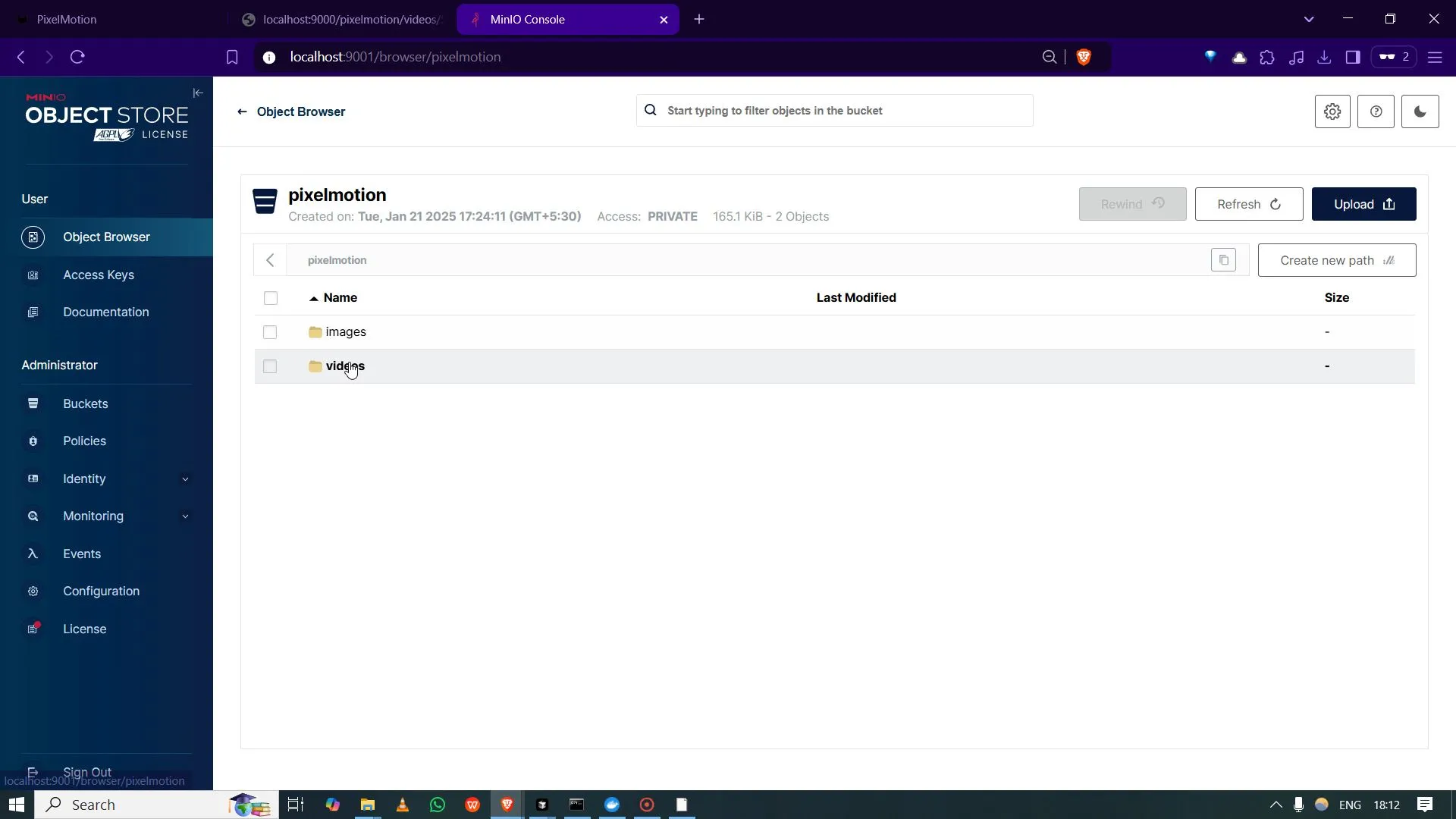1456x819 pixels.
Task: Select all objects checkbox in header
Action: tap(271, 298)
